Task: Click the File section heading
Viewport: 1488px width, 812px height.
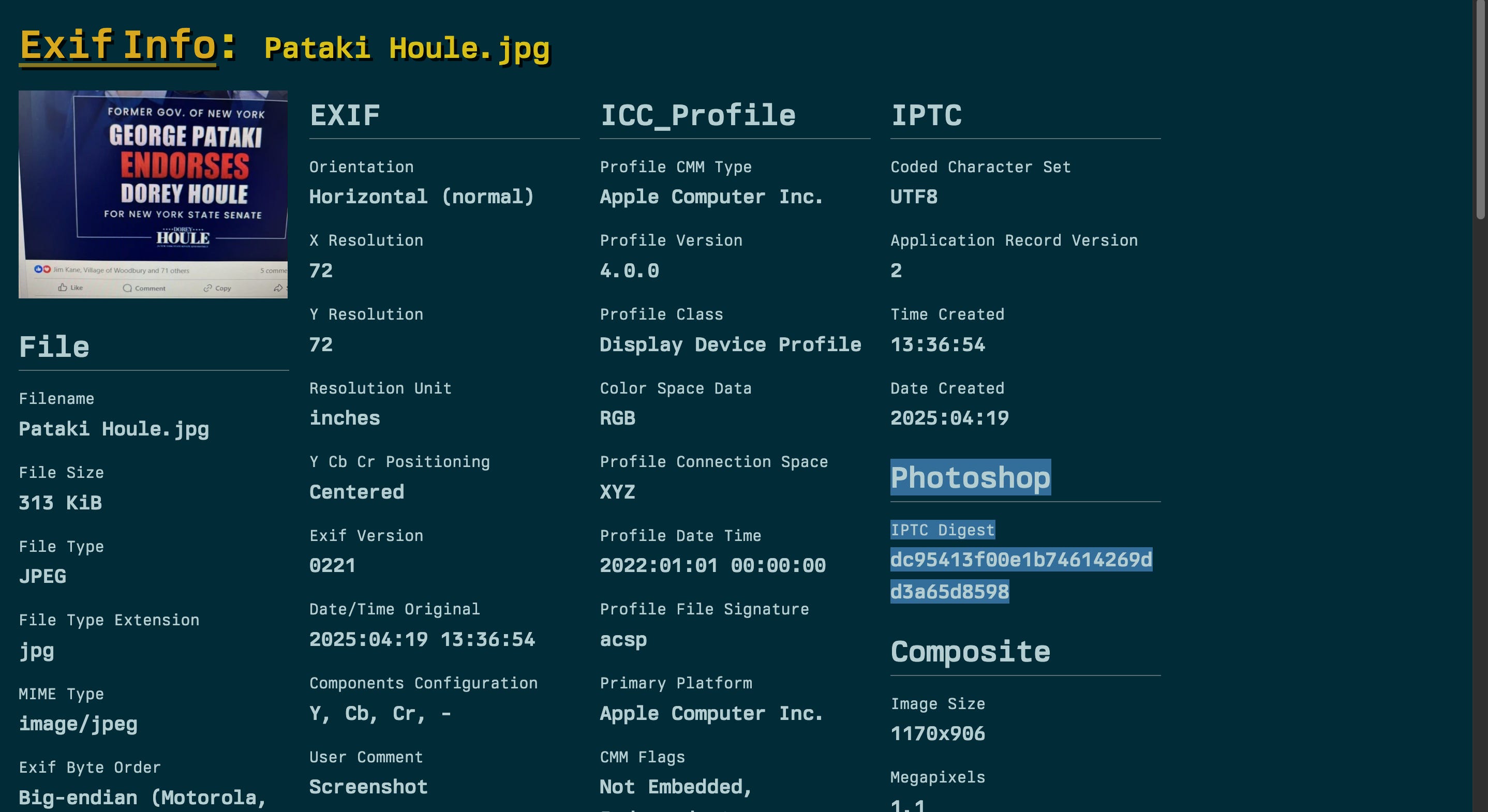Action: [x=54, y=347]
